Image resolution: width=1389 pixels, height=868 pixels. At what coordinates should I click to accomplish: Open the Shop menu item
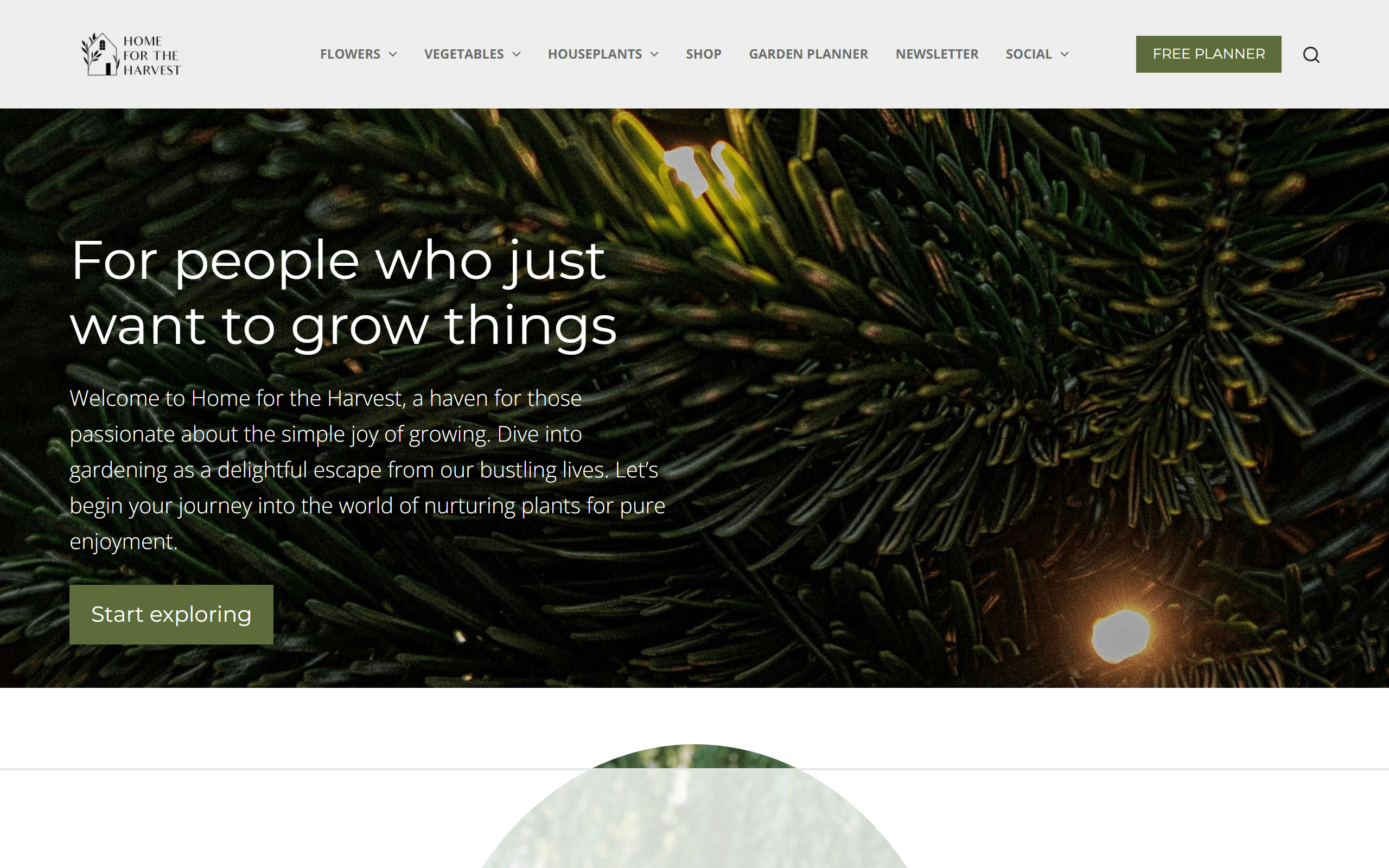coord(704,54)
